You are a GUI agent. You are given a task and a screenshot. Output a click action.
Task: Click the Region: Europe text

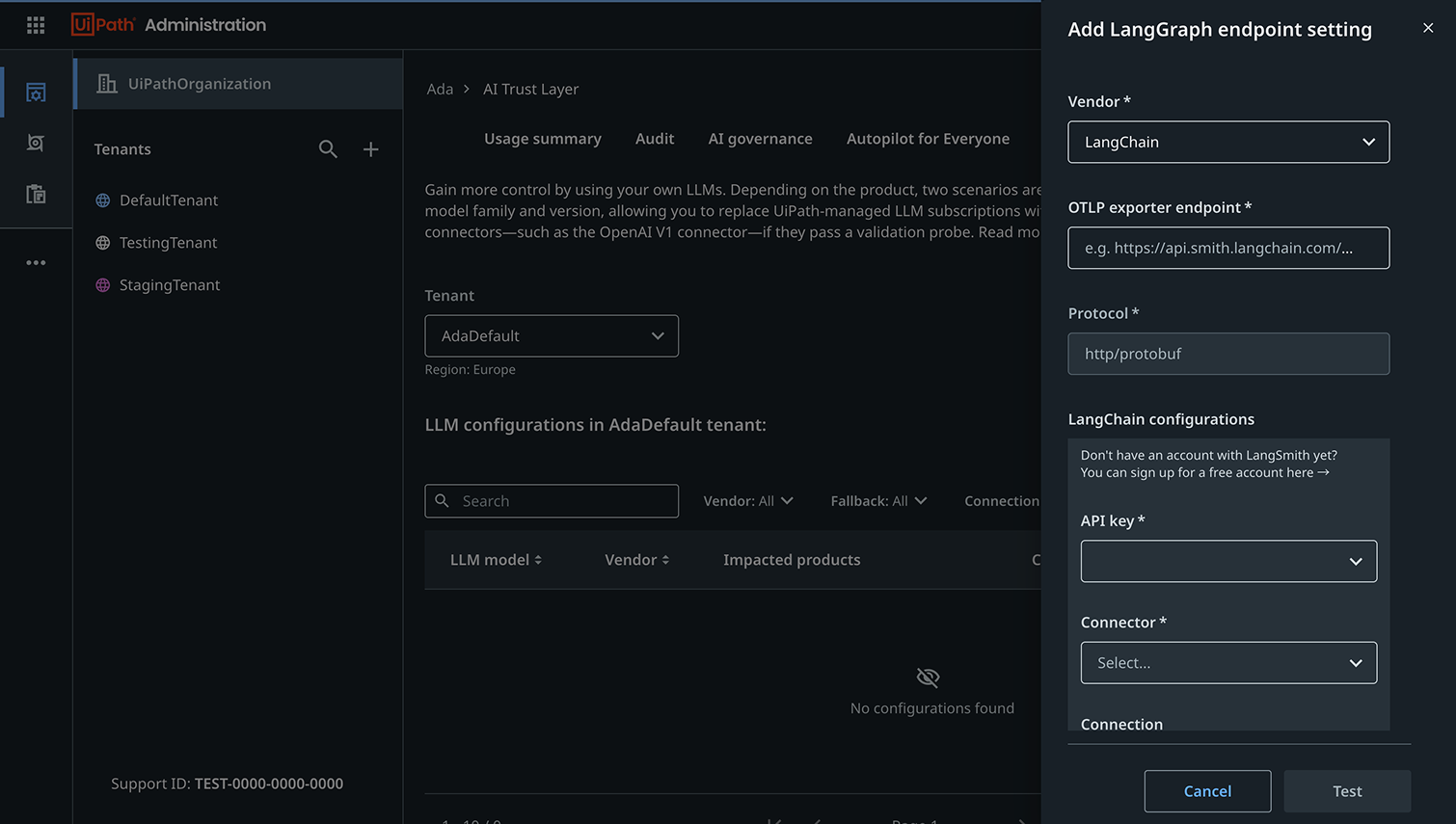point(471,370)
